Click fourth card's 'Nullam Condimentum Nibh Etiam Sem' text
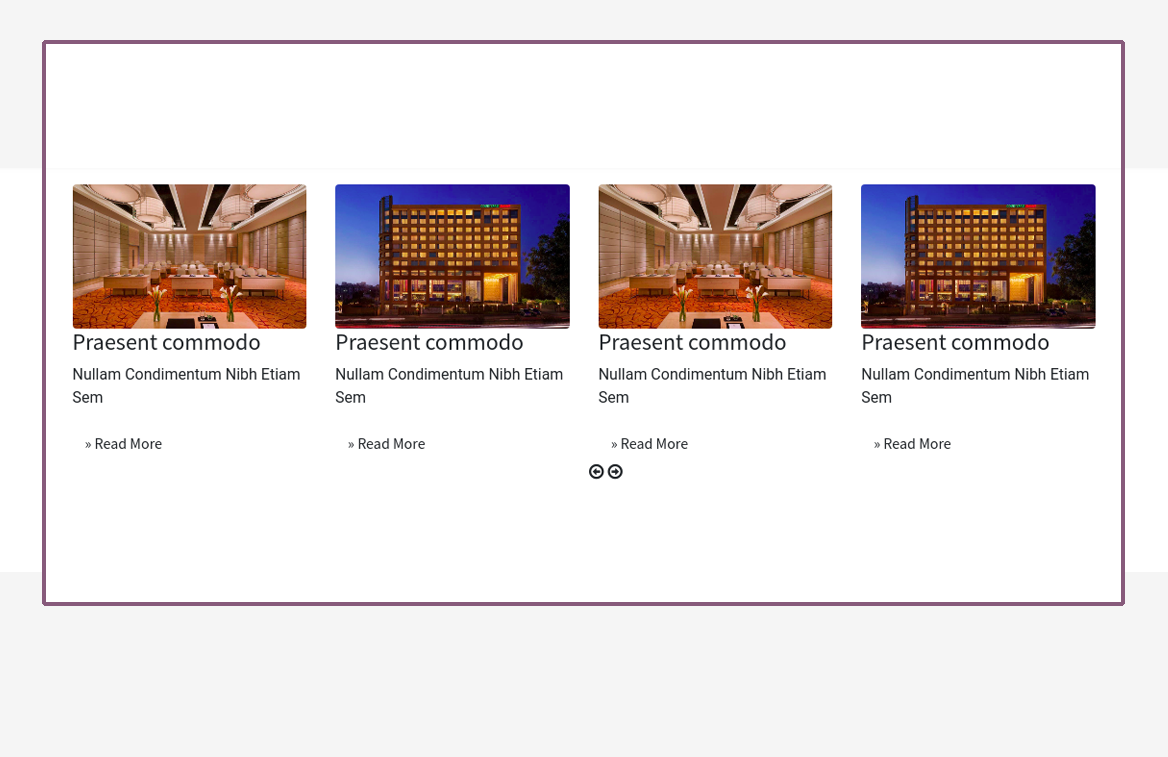 (x=975, y=385)
